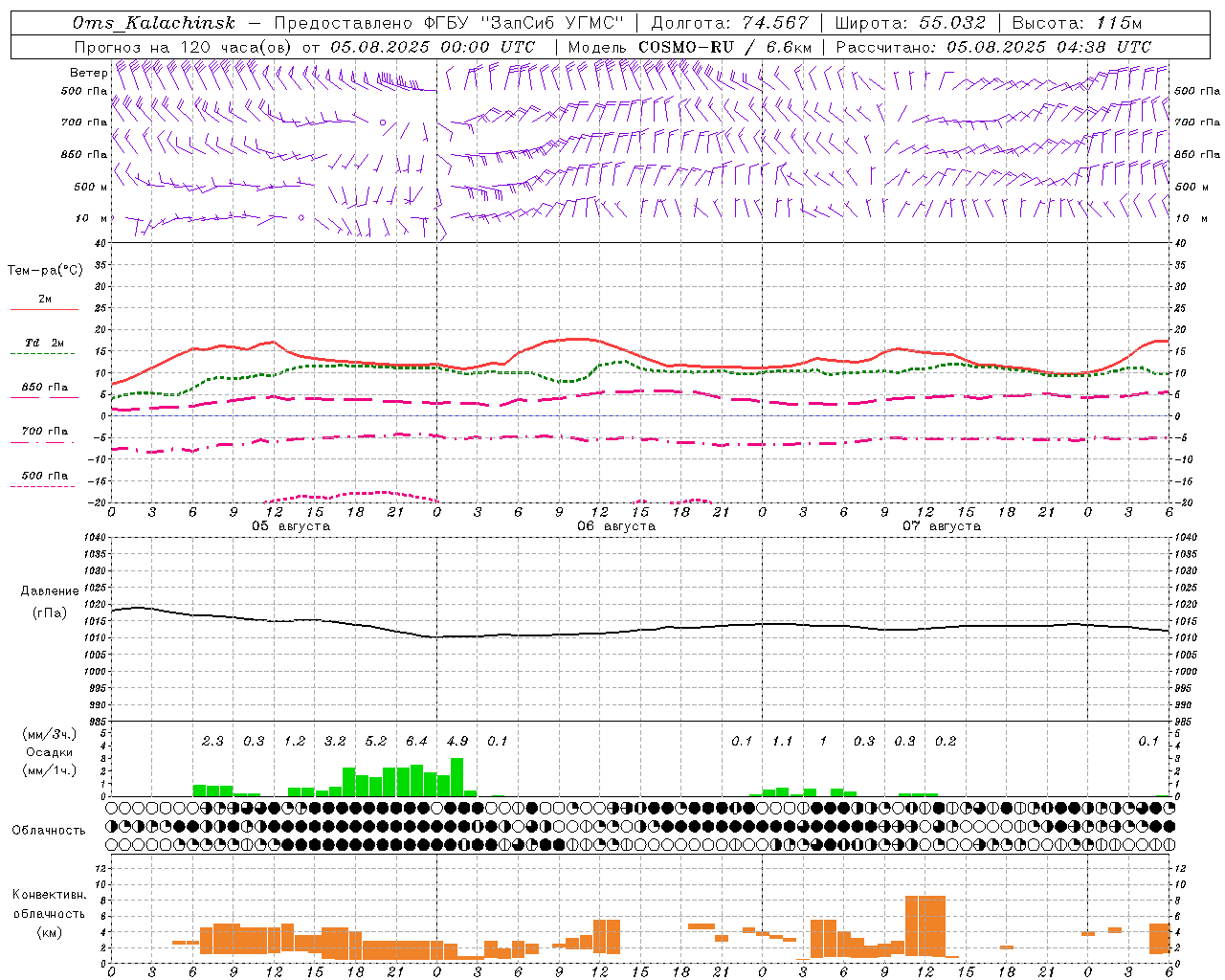Select the forecast text Прогноз на 120 часа(ов)
This screenshot has width=1225, height=980.
tap(184, 47)
